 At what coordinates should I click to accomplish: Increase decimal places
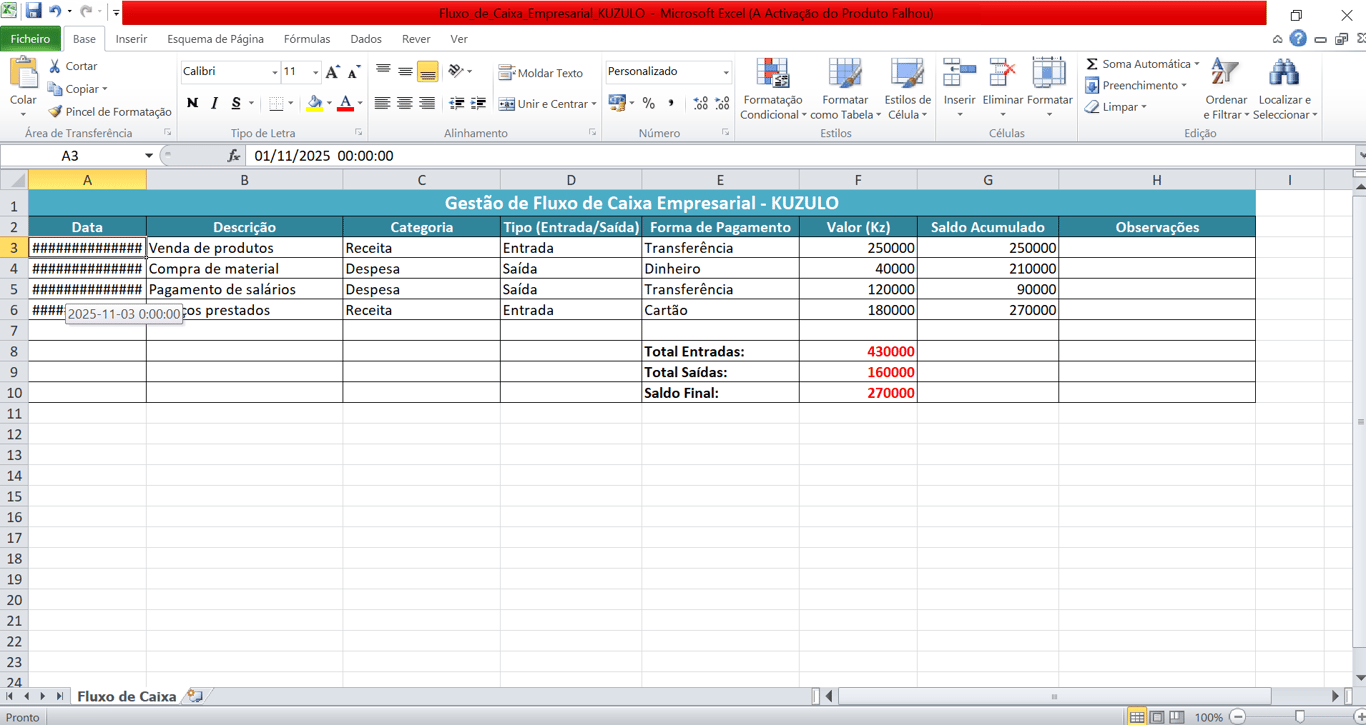tap(700, 103)
